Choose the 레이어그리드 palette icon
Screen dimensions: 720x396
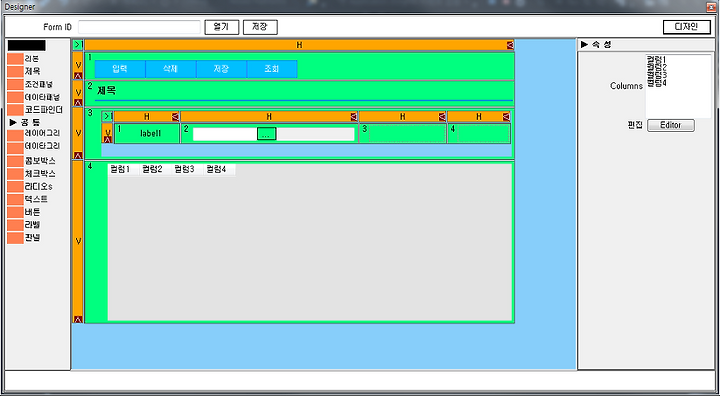15,135
